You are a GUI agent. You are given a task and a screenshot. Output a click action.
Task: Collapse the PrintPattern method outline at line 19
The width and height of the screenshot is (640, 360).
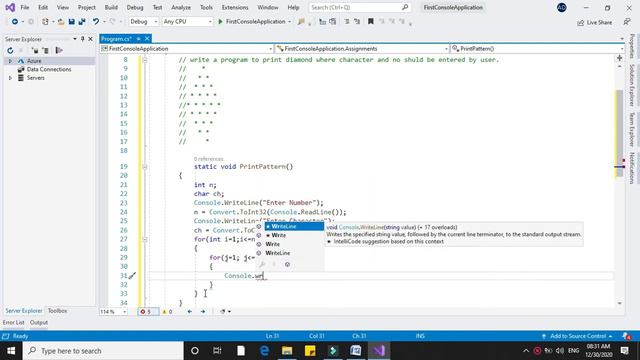(144, 167)
